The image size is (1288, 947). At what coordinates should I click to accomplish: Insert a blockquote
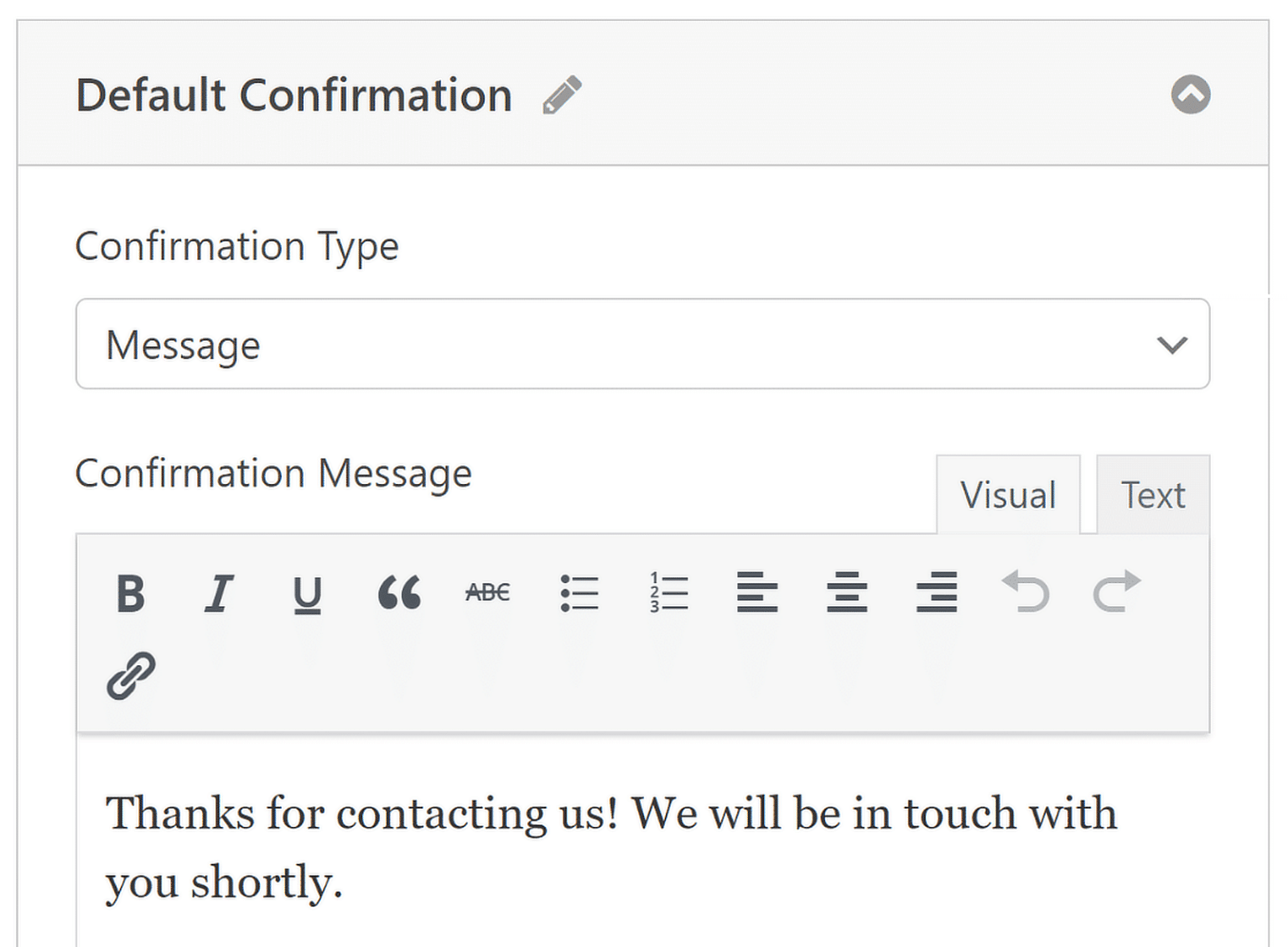tap(400, 594)
